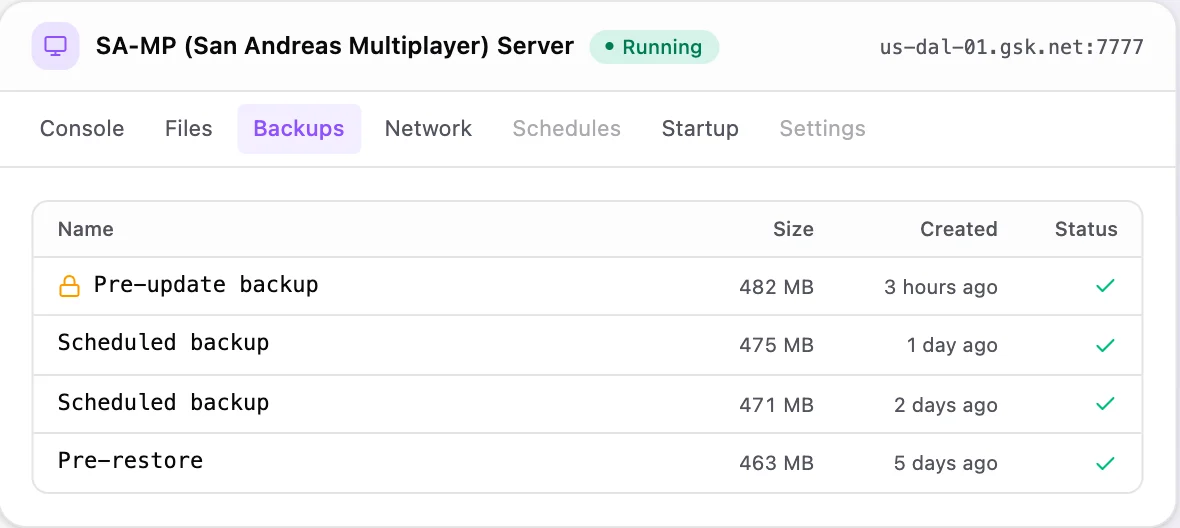This screenshot has height=528, width=1180.
Task: Click the checkmark status for Pre-restore backup
Action: (1105, 463)
